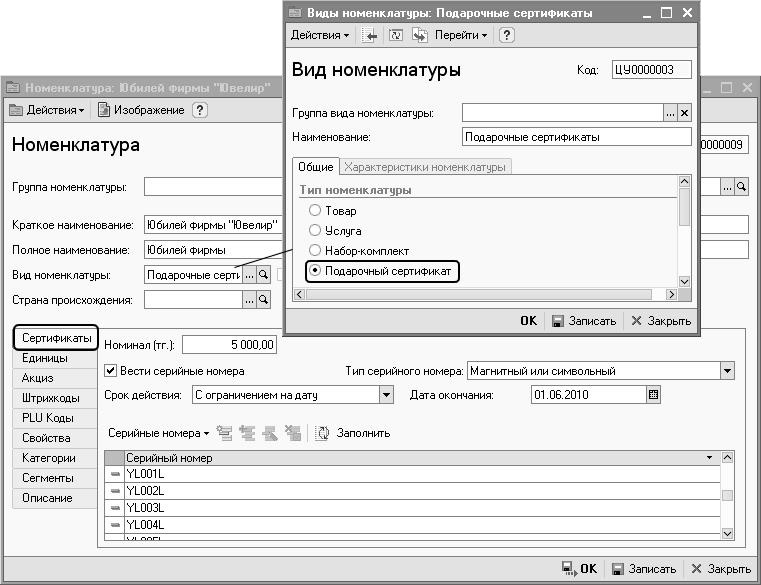
Task: Expand the Тип серийного номера dropdown
Action: click(x=727, y=371)
